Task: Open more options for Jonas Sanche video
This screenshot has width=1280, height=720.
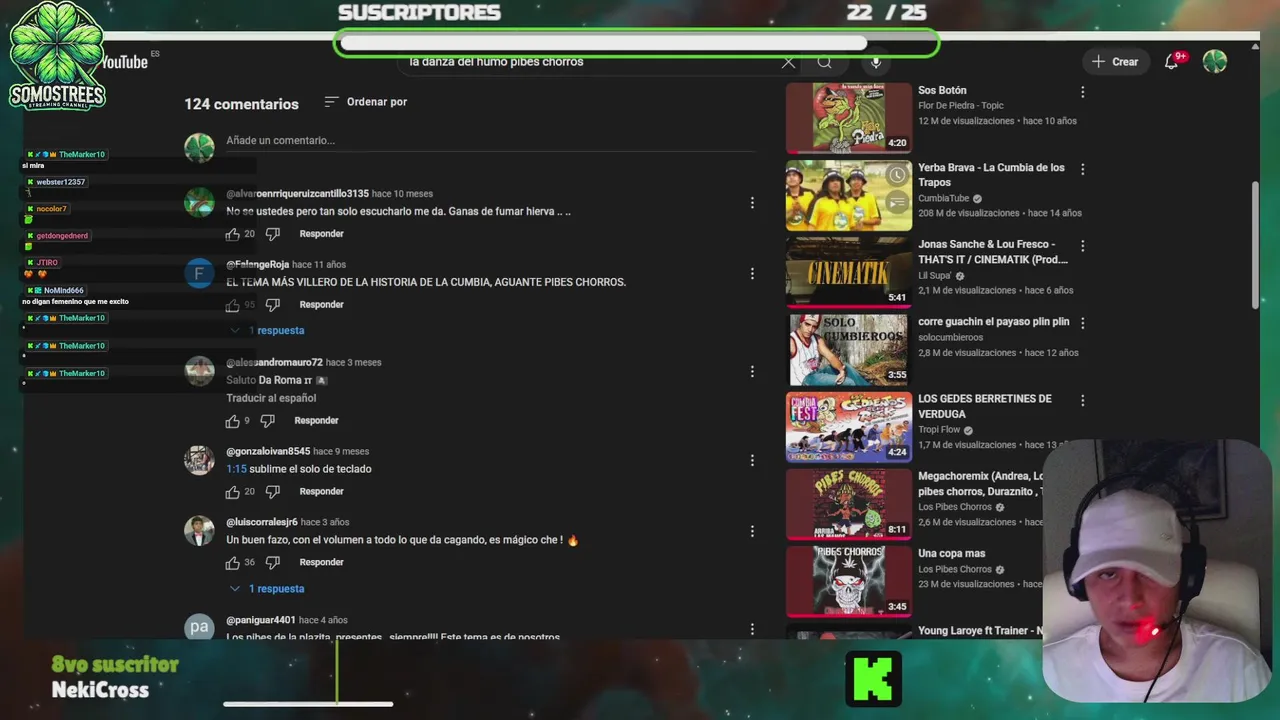Action: (x=1082, y=246)
